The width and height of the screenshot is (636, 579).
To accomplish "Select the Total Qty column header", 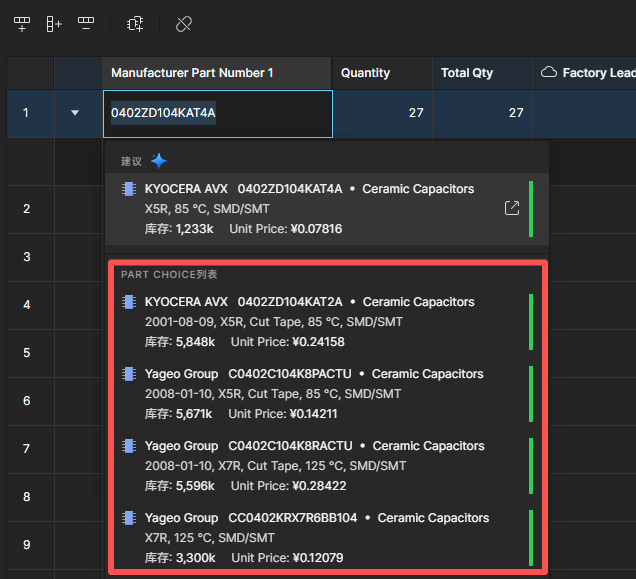I will tap(482, 73).
